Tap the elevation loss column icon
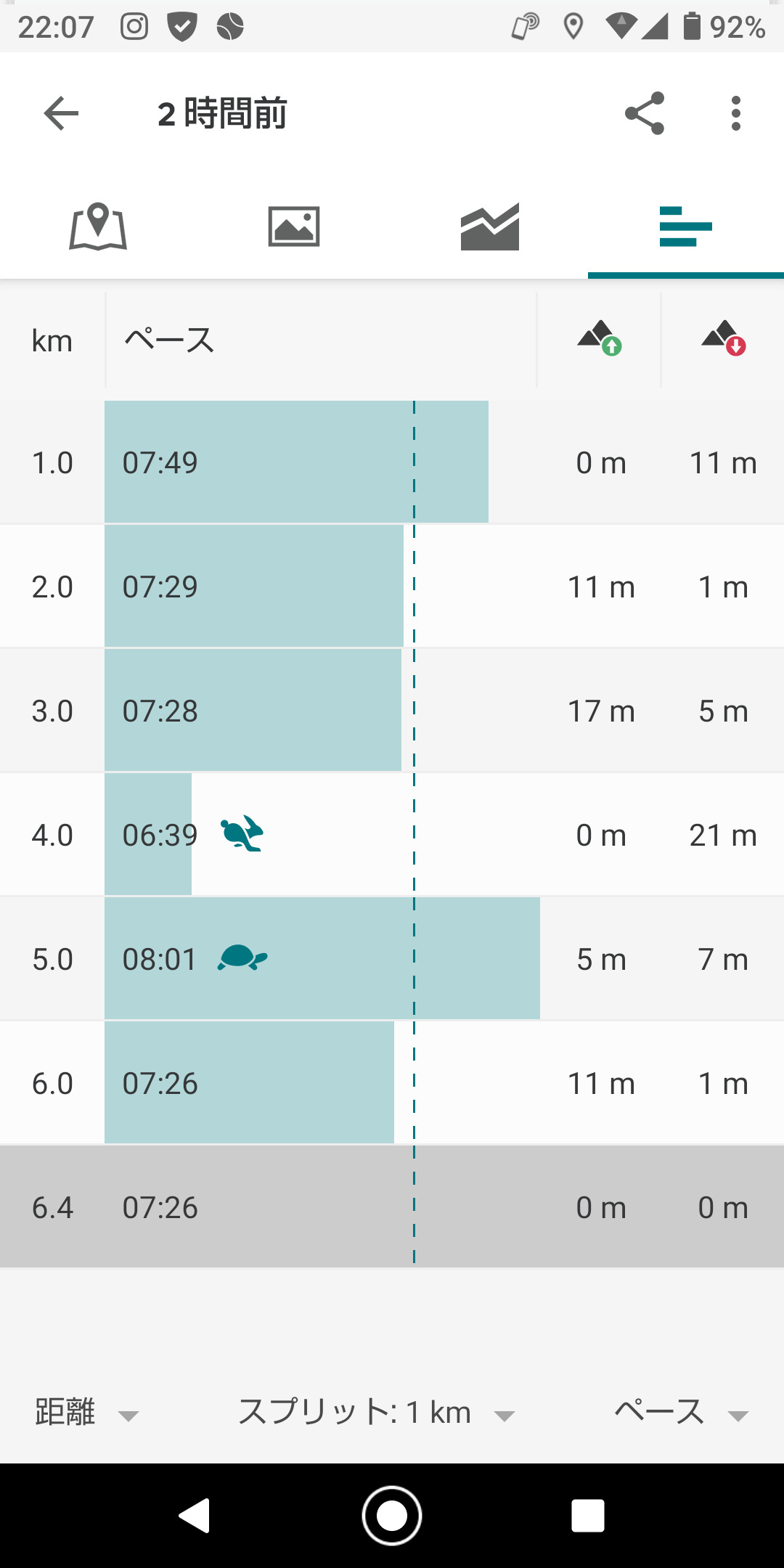This screenshot has width=784, height=1568. point(724,338)
